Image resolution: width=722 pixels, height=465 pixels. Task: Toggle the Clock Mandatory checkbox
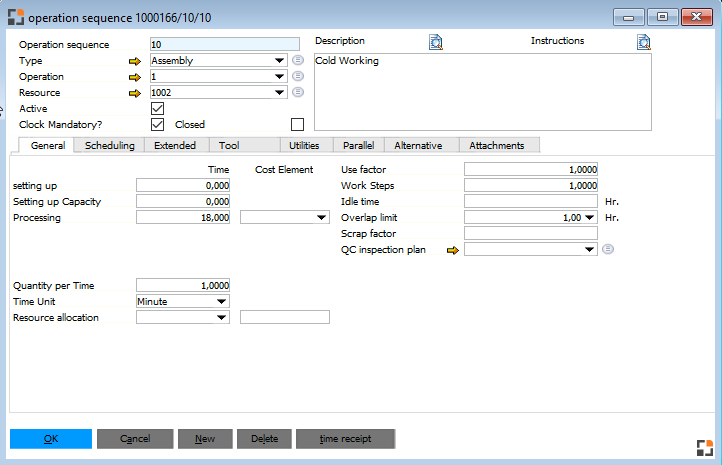157,125
